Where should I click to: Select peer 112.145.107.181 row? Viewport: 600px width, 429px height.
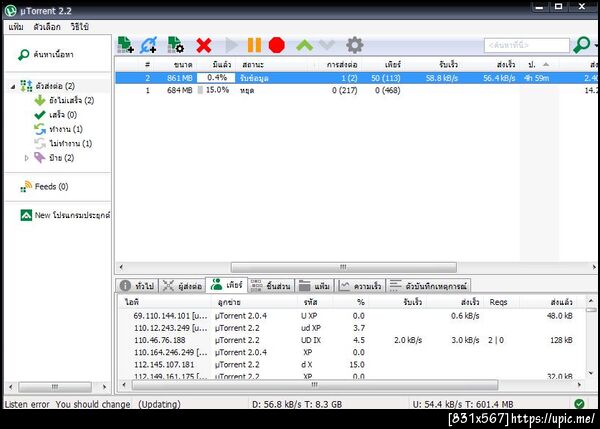(351, 364)
